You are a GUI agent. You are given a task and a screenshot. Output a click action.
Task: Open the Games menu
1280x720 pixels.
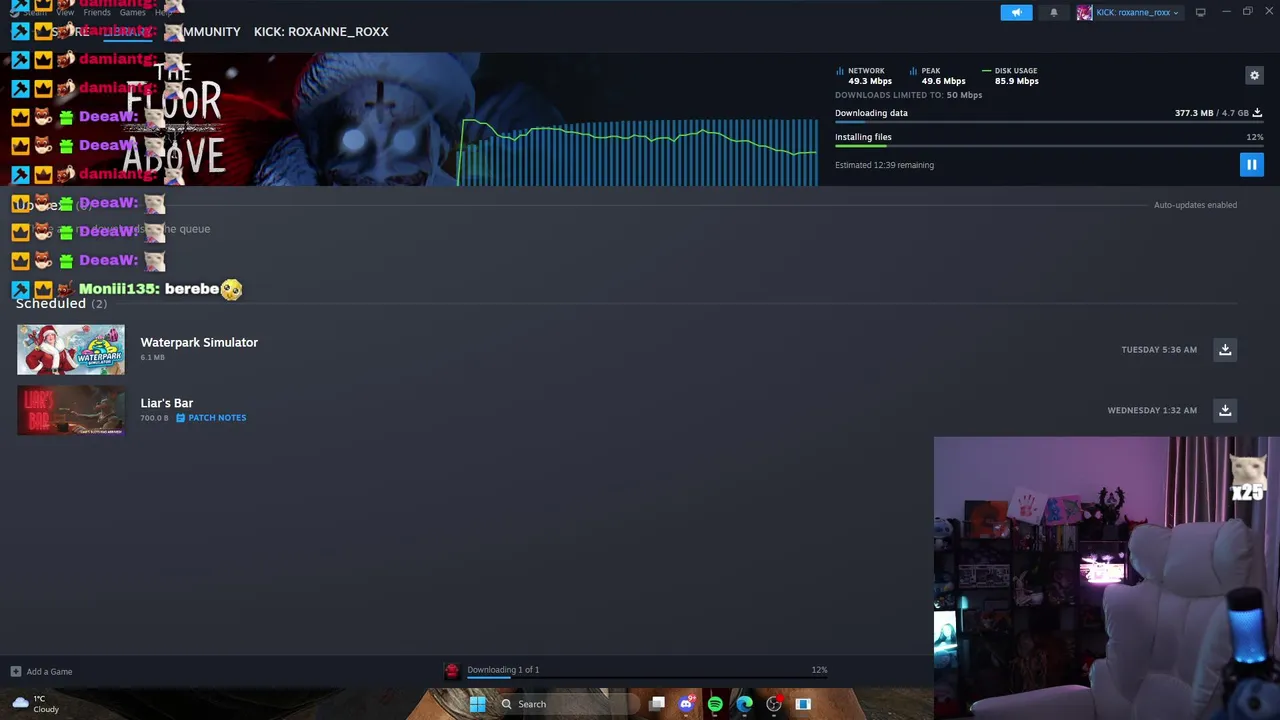132,12
